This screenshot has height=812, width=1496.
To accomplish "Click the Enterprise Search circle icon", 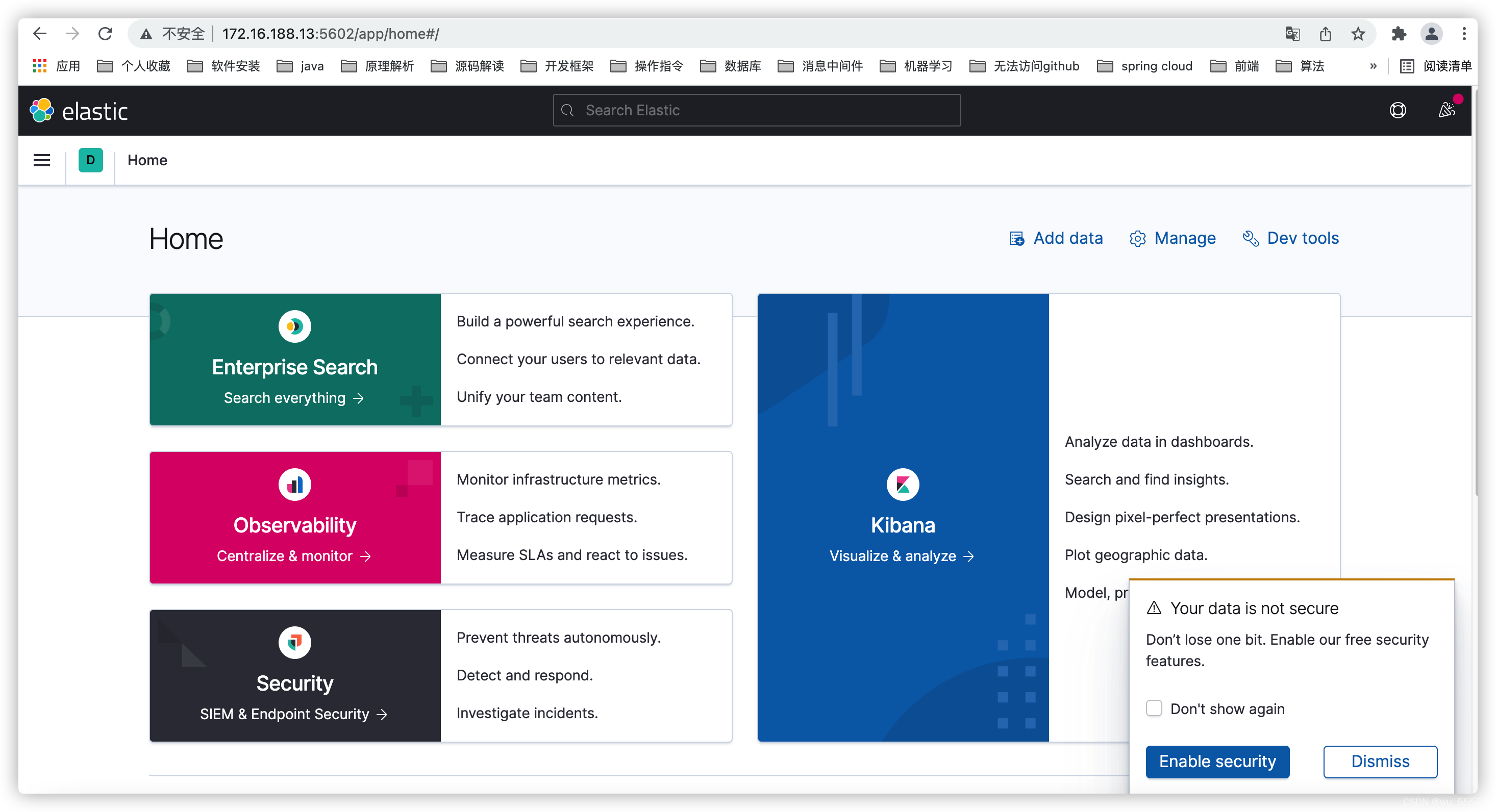I will coord(294,326).
